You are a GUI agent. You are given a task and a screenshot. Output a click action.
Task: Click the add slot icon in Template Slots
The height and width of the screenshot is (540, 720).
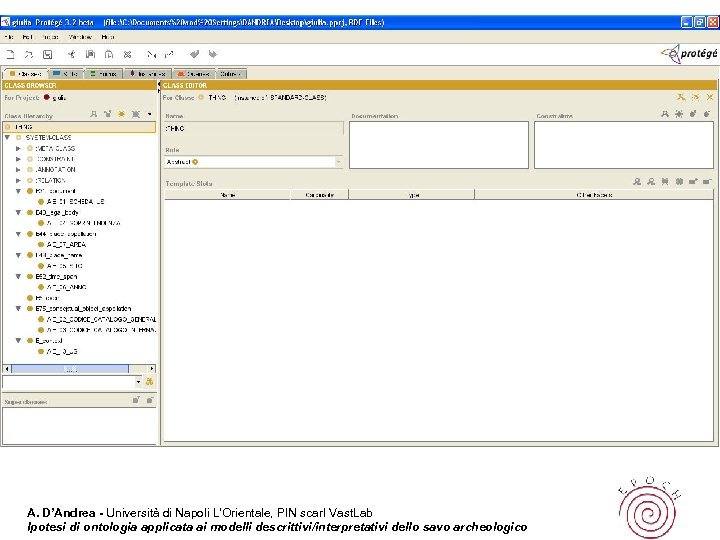click(693, 181)
